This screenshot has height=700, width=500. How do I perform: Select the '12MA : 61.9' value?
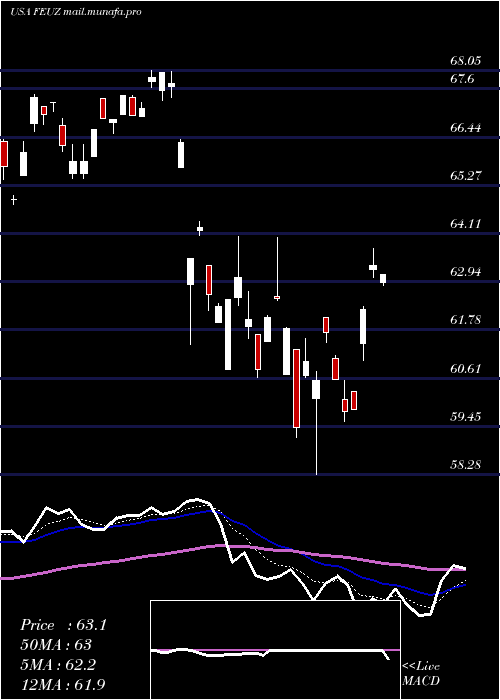[x=63, y=684]
